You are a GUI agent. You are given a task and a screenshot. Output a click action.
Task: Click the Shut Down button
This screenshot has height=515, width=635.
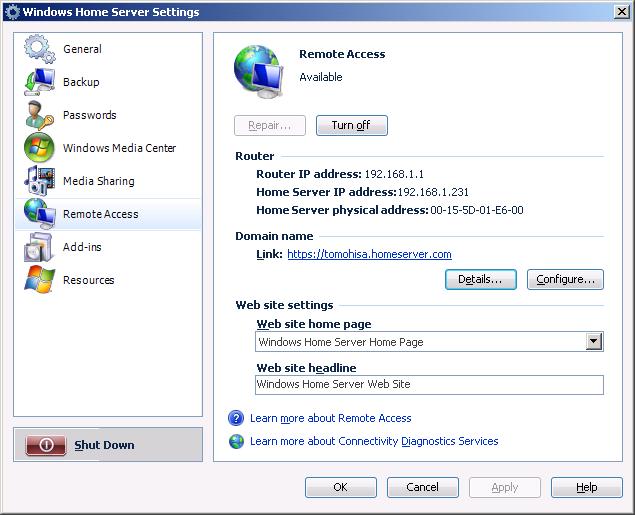[108, 445]
